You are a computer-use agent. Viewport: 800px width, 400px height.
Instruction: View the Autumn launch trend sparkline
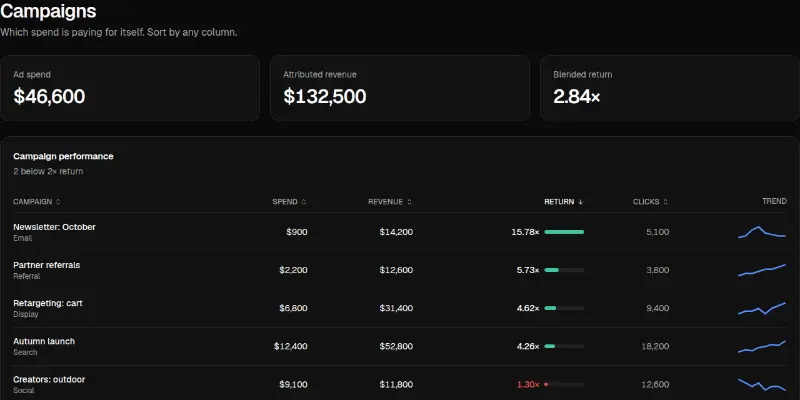762,346
